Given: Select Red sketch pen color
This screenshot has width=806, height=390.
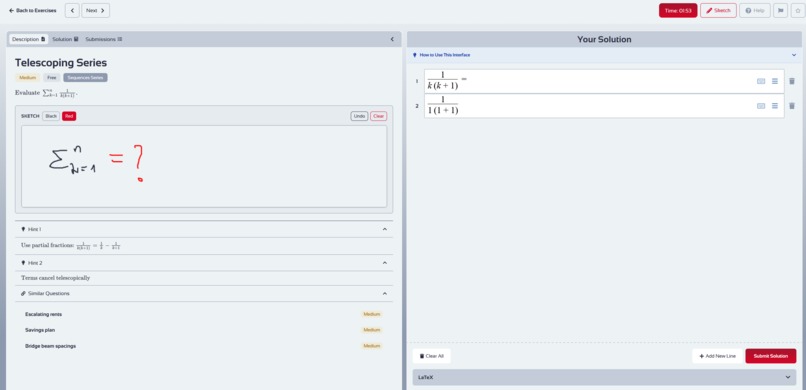Looking at the screenshot, I should tap(69, 116).
